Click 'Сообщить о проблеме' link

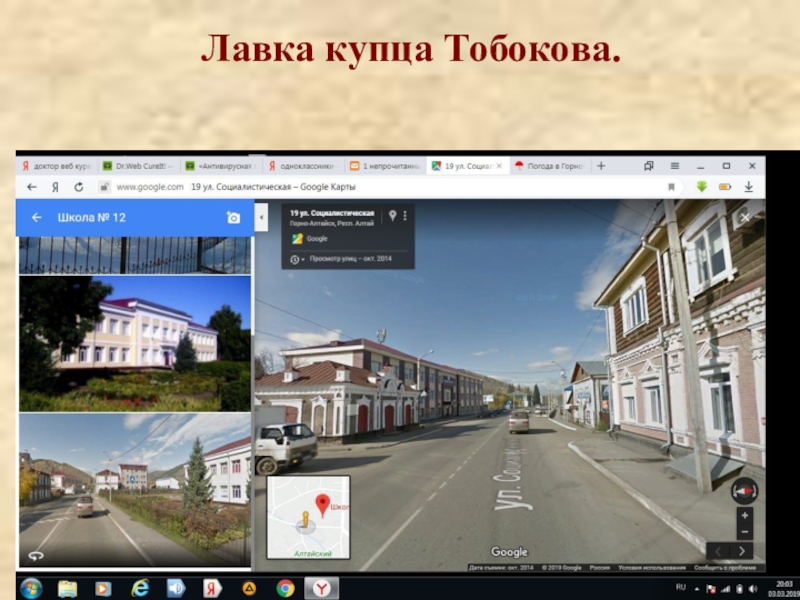[x=725, y=567]
